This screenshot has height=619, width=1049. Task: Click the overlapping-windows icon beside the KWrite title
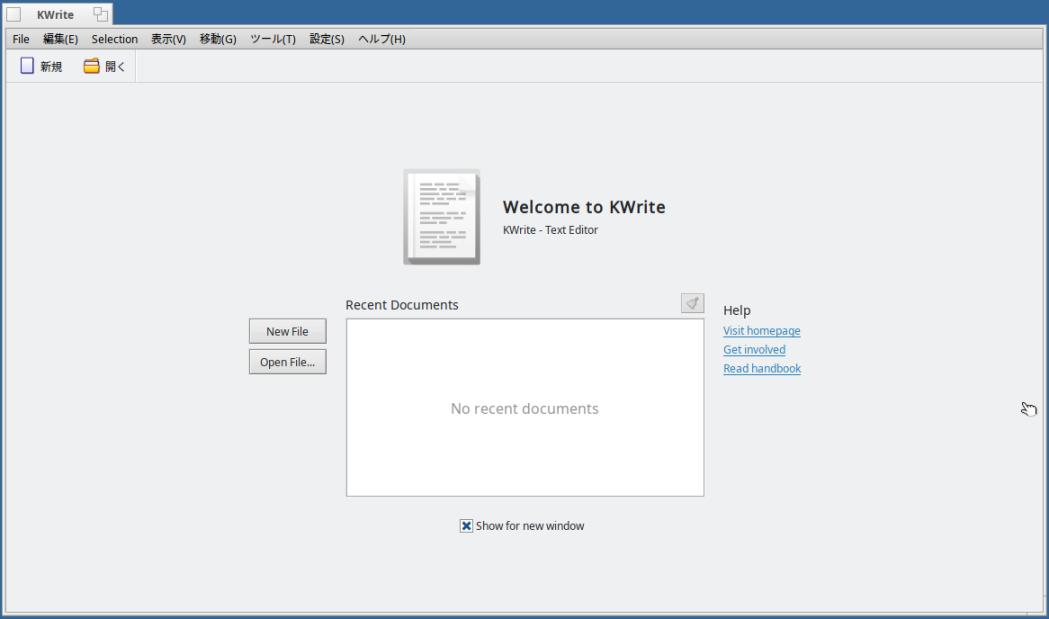tap(100, 14)
